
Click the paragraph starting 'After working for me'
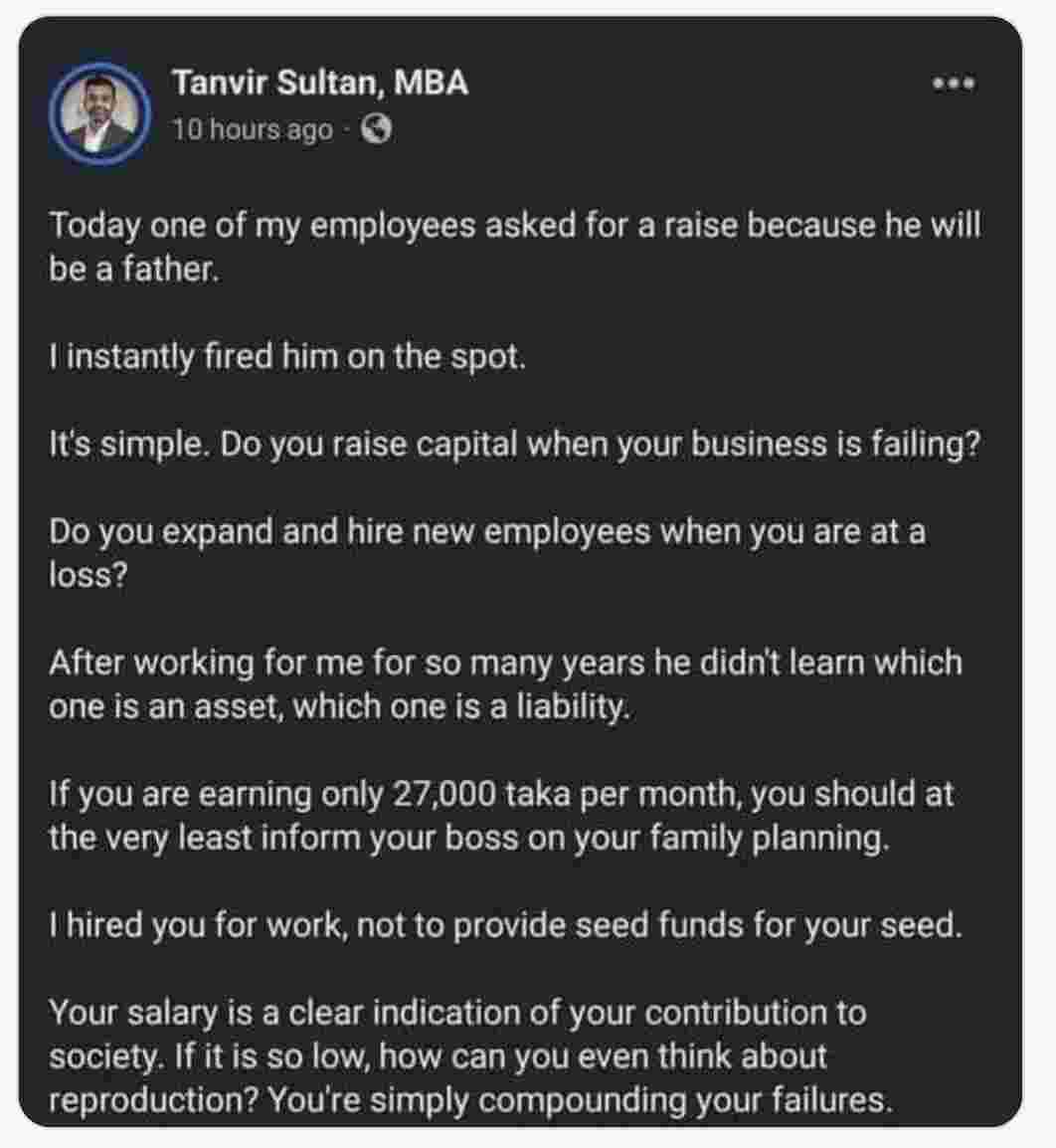505,663
